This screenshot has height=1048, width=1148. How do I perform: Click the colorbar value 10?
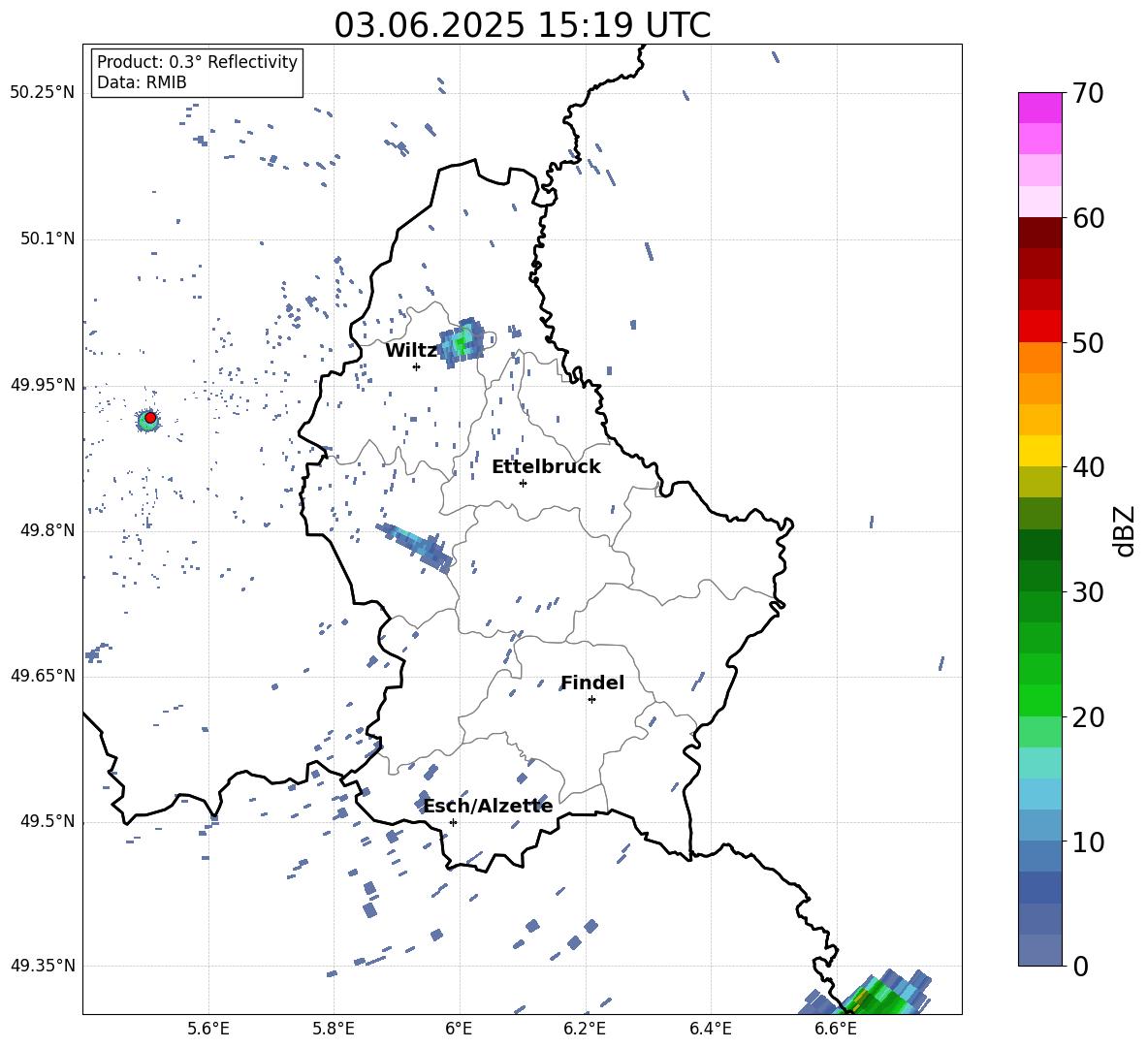[x=1088, y=842]
